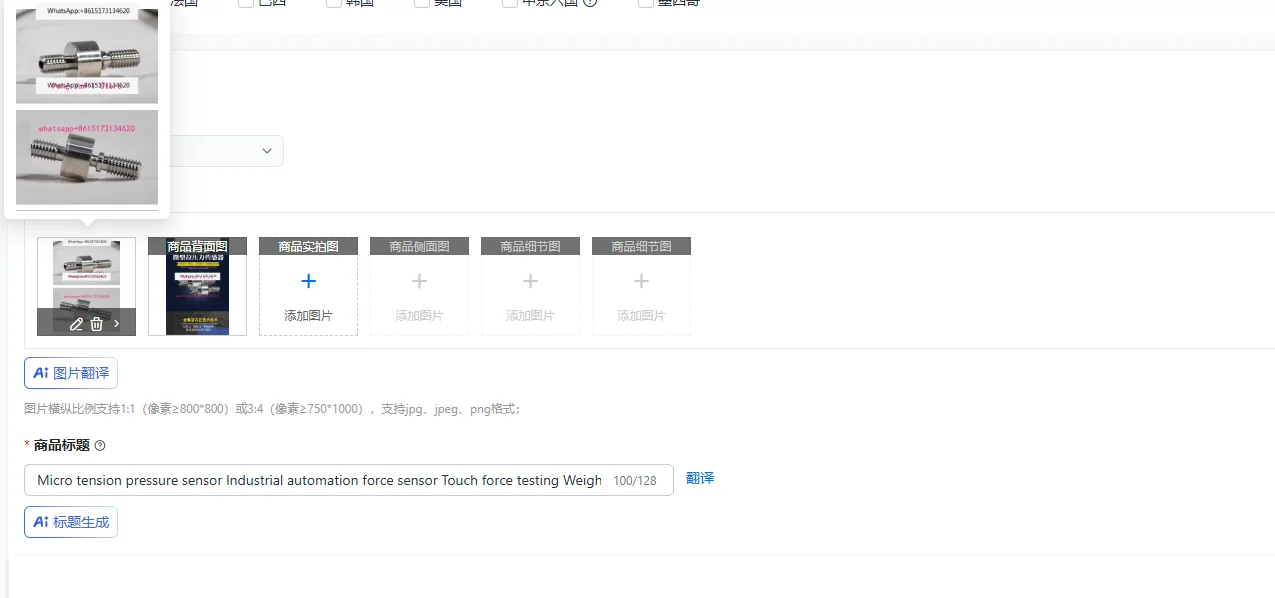This screenshot has height=598, width=1275.
Task: Focus the 商品标题 text input field
Action: [x=349, y=480]
